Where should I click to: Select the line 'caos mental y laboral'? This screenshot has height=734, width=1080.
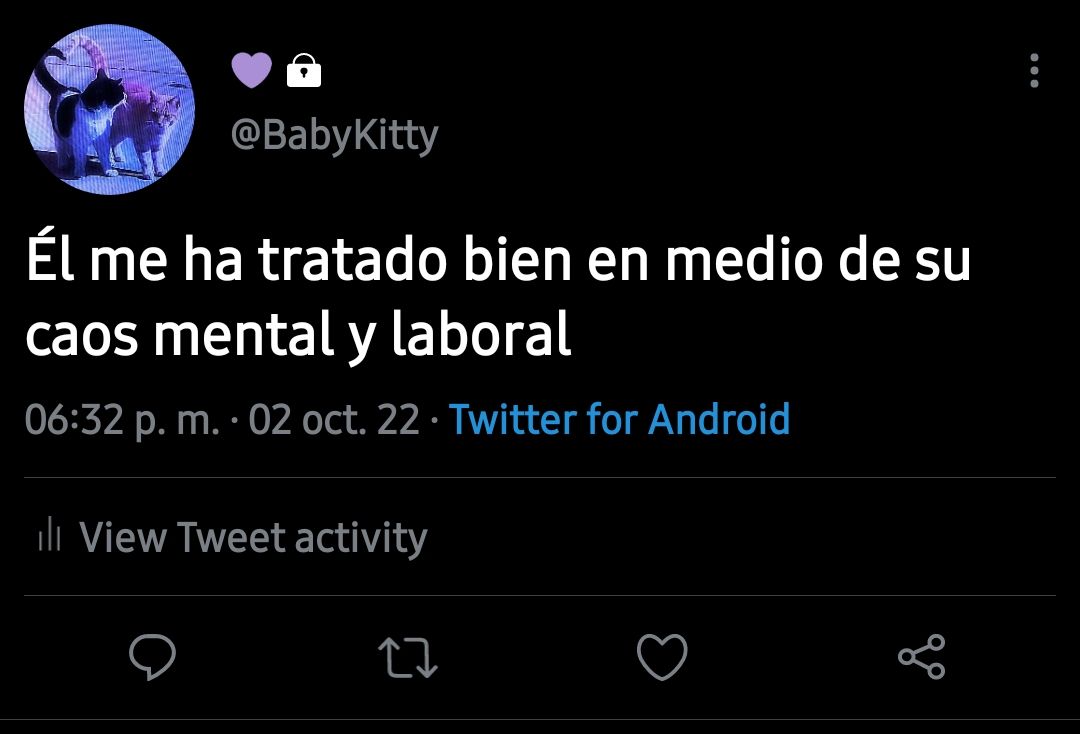[x=298, y=335]
